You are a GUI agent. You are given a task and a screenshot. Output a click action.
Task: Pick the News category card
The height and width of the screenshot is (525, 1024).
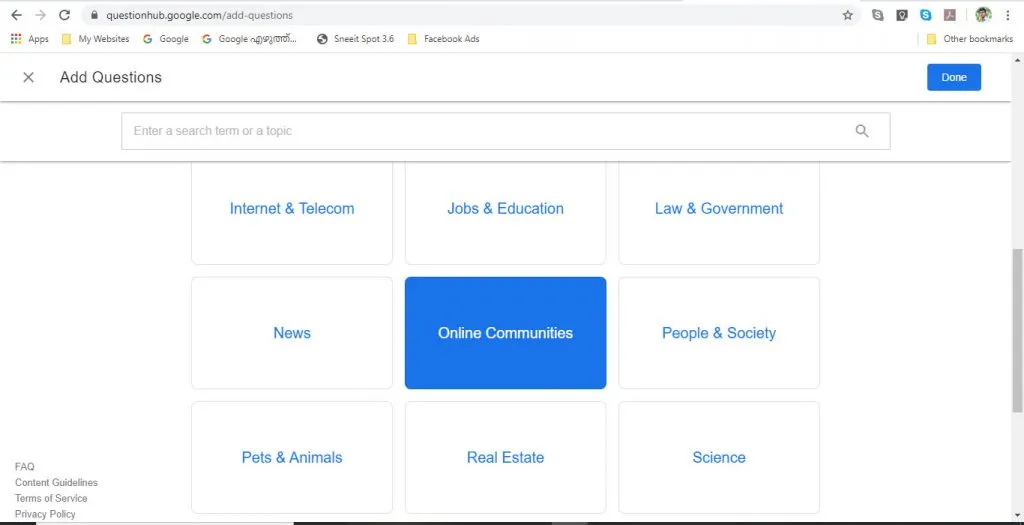tap(292, 333)
